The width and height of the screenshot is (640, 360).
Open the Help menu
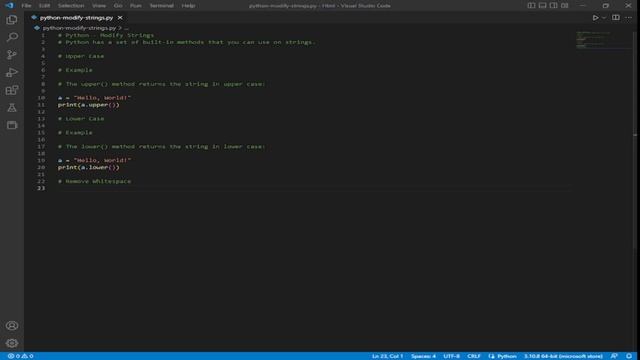pyautogui.click(x=188, y=6)
